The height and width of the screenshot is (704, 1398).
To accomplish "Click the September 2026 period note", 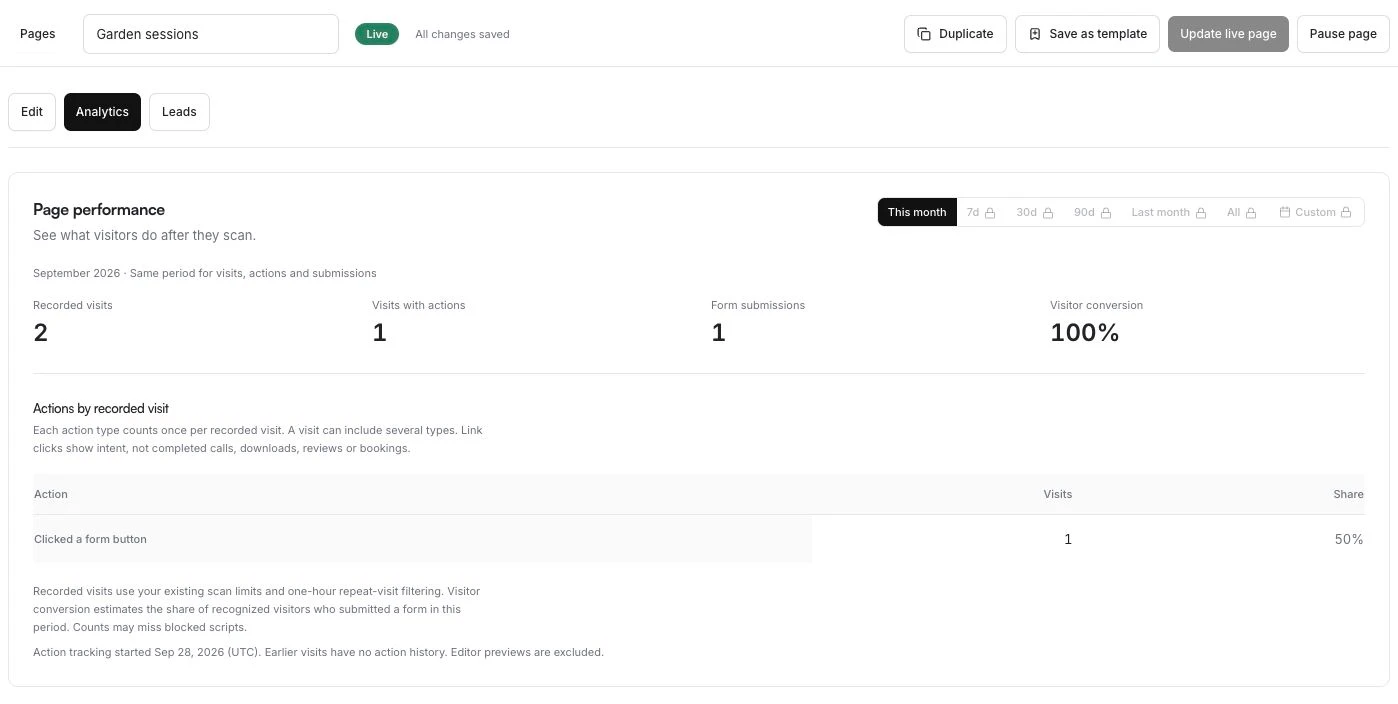I will [205, 273].
